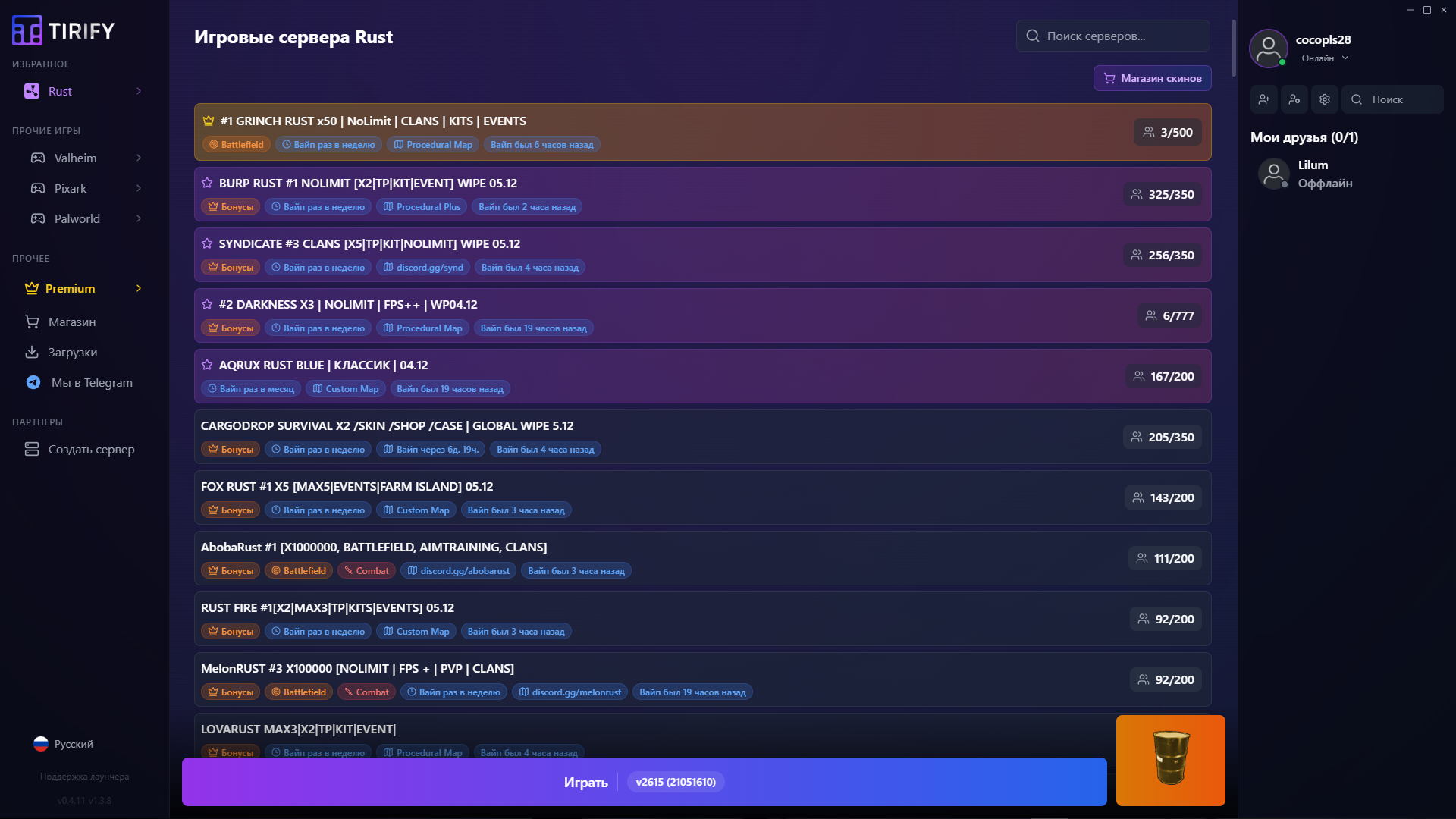The width and height of the screenshot is (1456, 819).
Task: Click the Tirify logo
Action: (x=64, y=31)
